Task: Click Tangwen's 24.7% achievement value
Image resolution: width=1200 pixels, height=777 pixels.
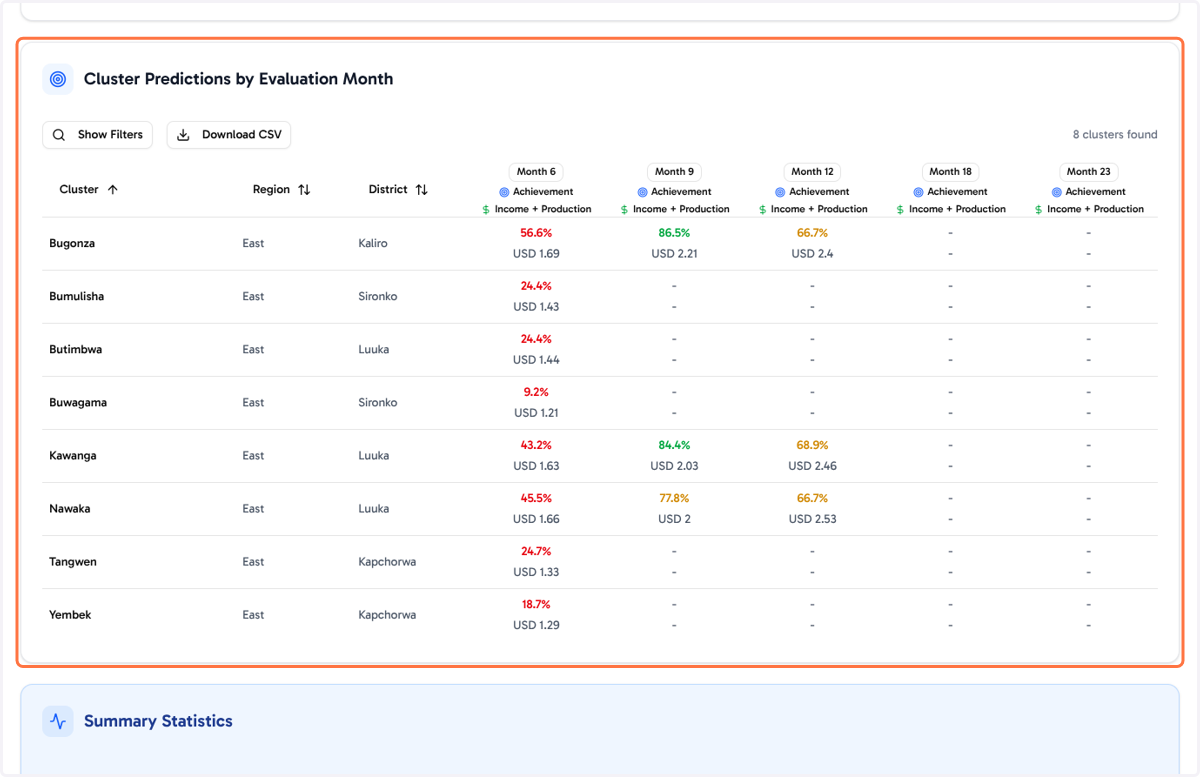Action: (x=536, y=551)
